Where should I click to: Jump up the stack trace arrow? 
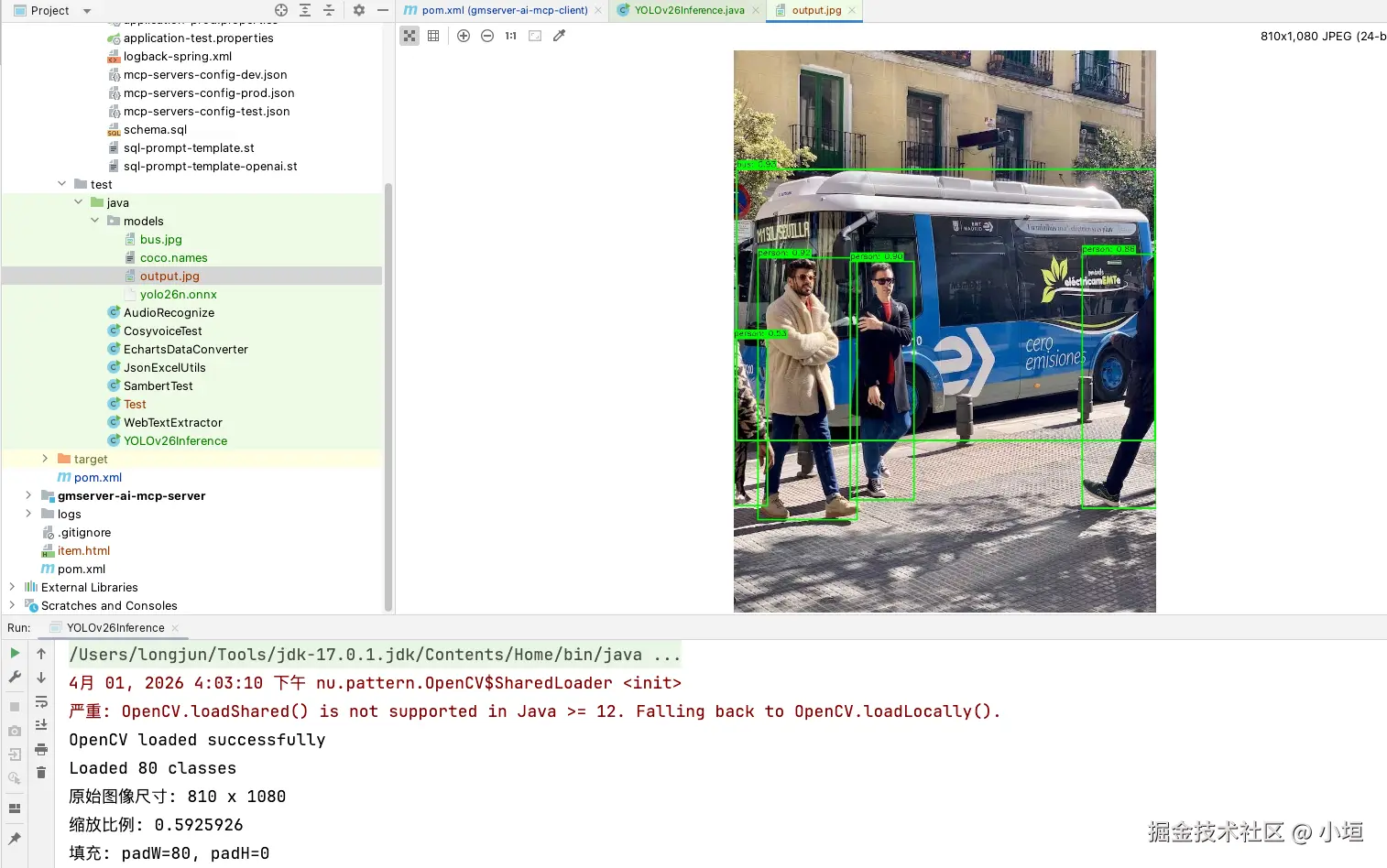pyautogui.click(x=41, y=654)
